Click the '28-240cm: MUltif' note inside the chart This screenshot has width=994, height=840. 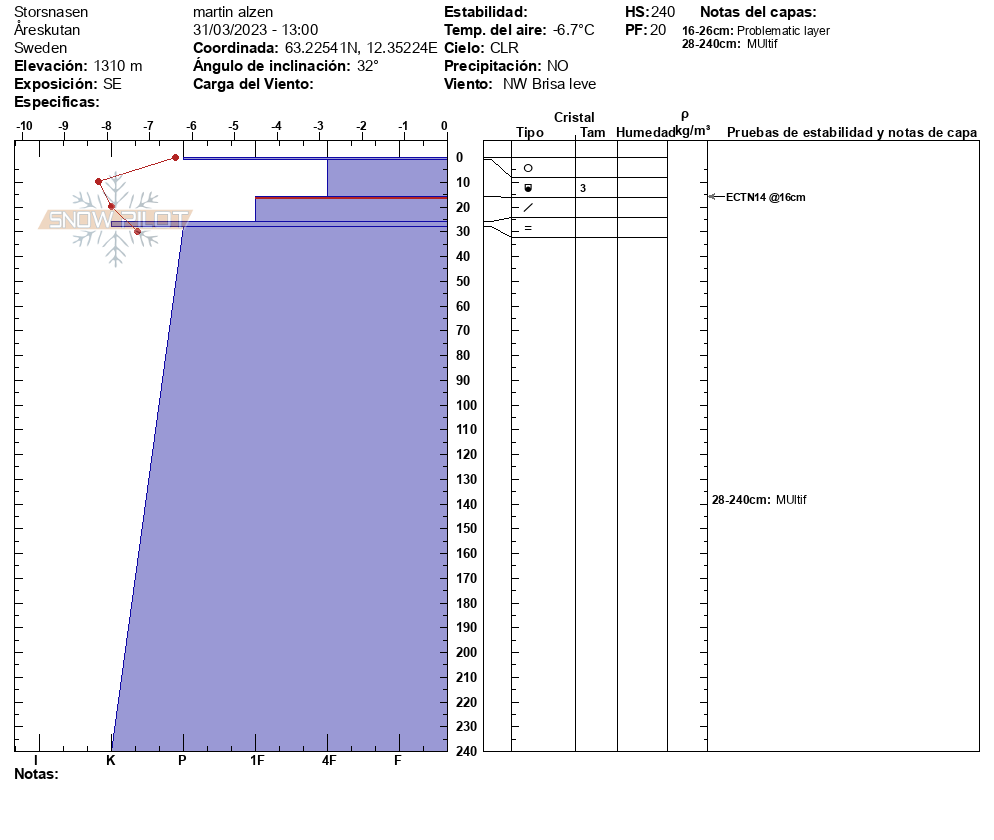pos(759,500)
